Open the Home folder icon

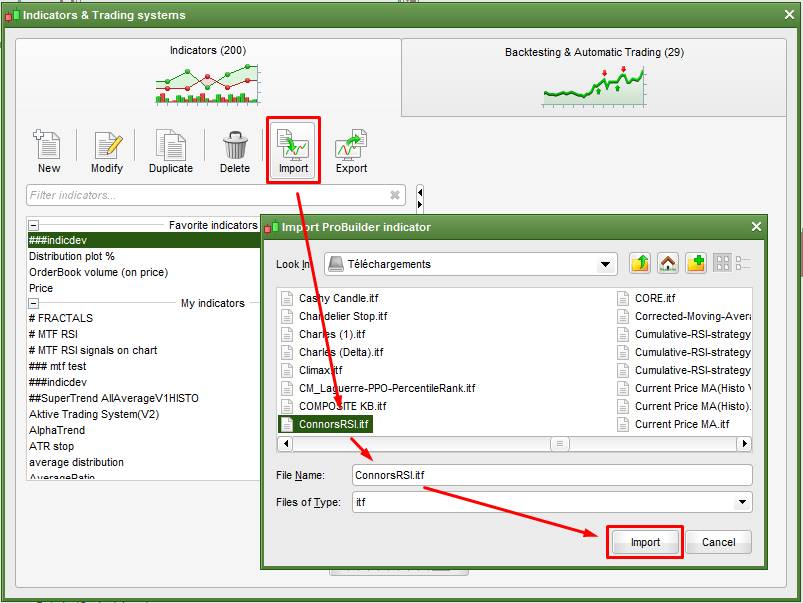(x=668, y=263)
